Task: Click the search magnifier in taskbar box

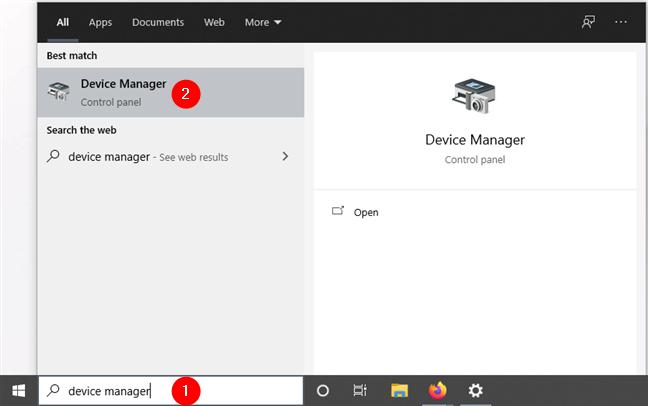Action: (53, 390)
